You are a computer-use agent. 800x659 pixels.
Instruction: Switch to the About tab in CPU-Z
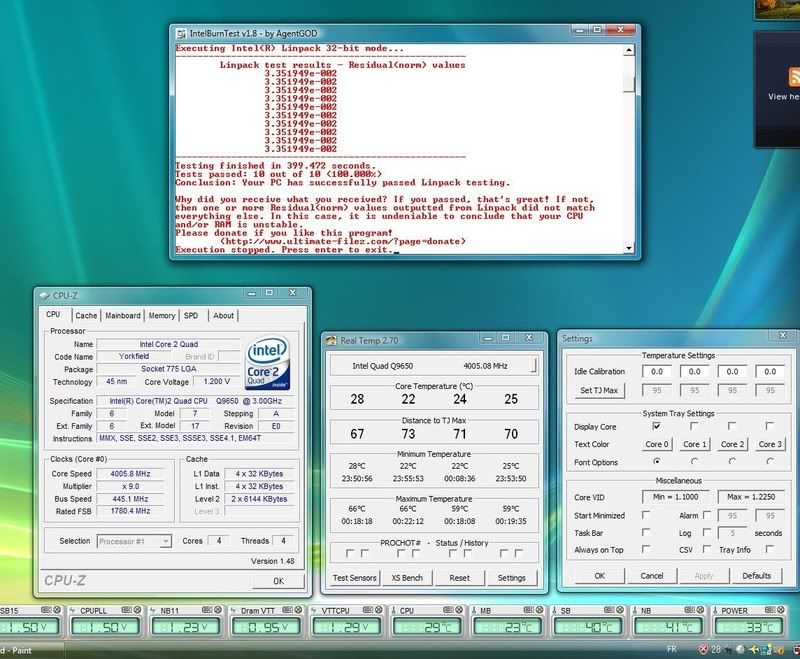(x=223, y=316)
